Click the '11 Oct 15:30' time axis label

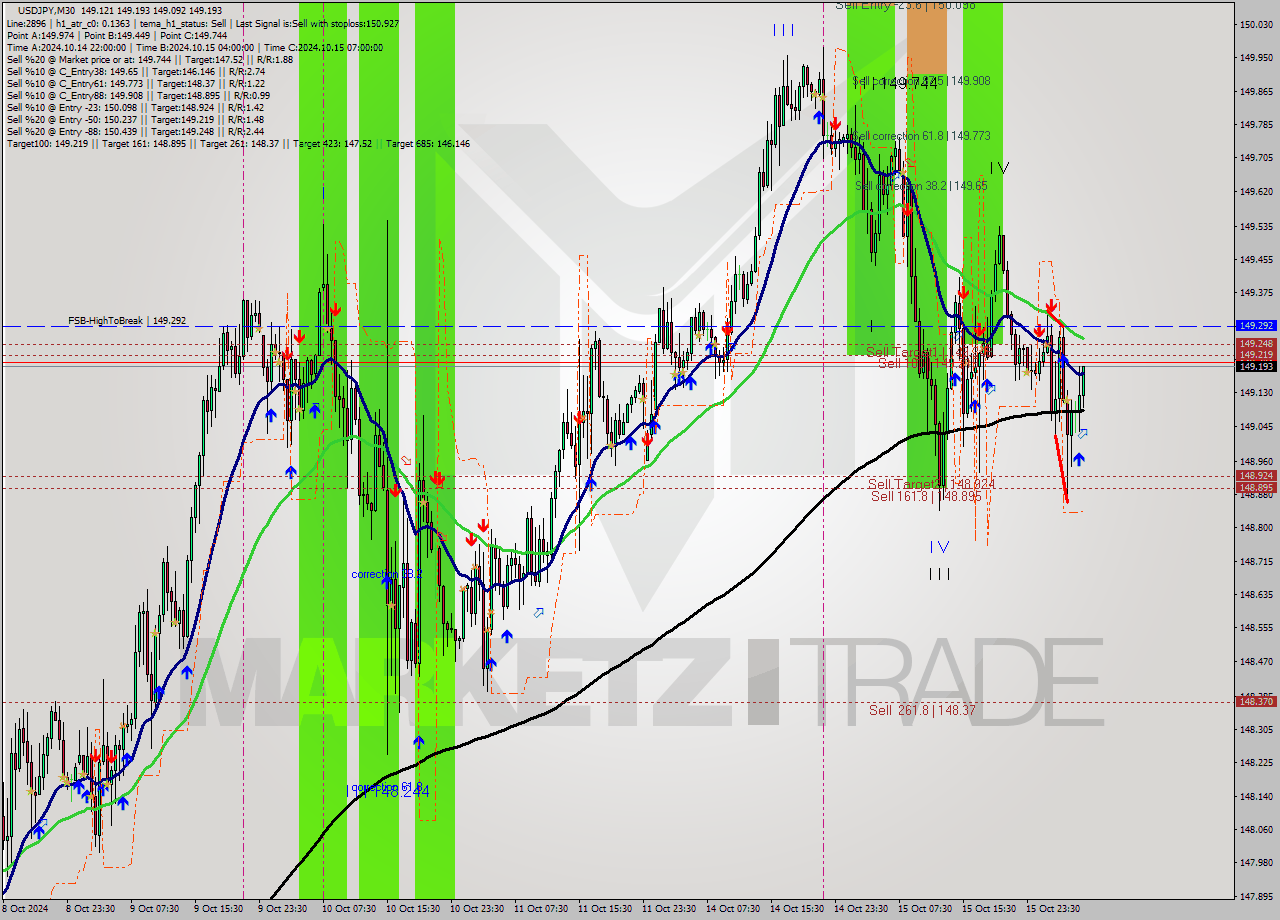[x=605, y=909]
